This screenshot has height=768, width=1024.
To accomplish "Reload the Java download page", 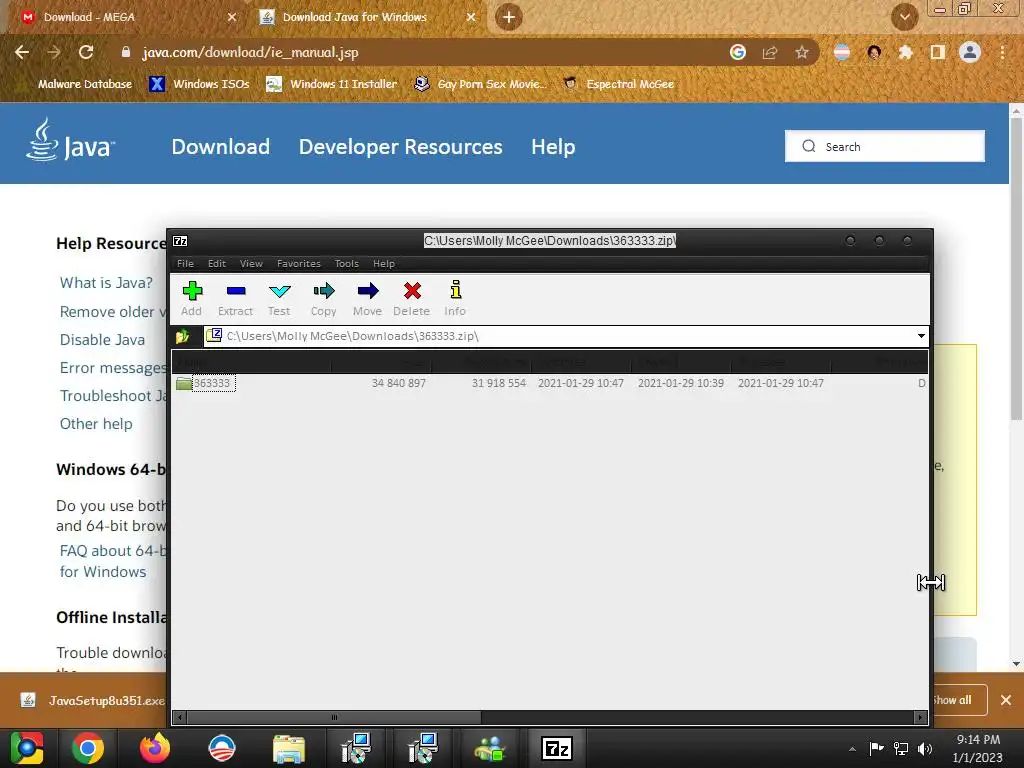I will click(86, 52).
